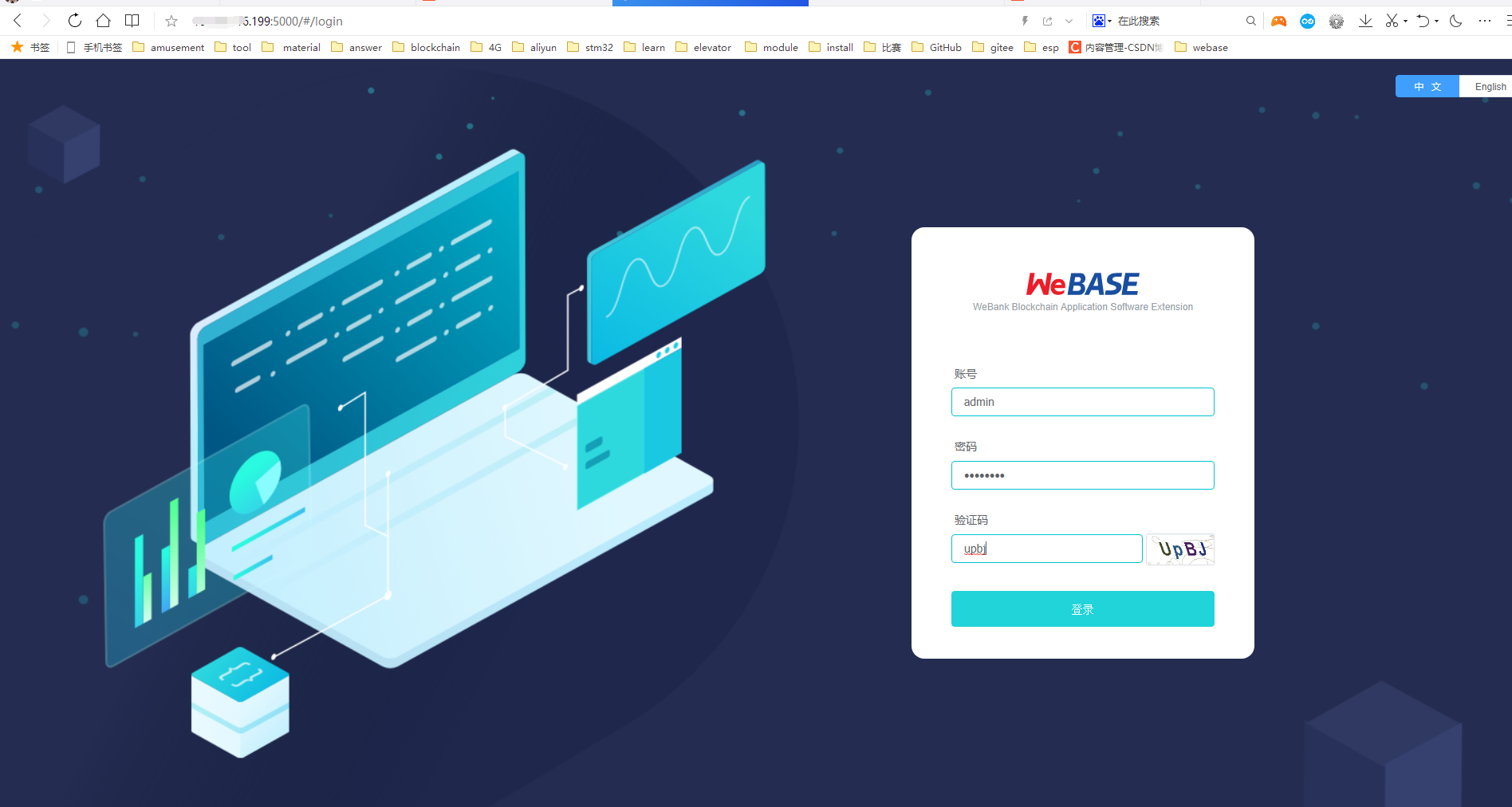Click the search magnifier icon
Viewport: 1512px width, 807px height.
[x=1251, y=21]
